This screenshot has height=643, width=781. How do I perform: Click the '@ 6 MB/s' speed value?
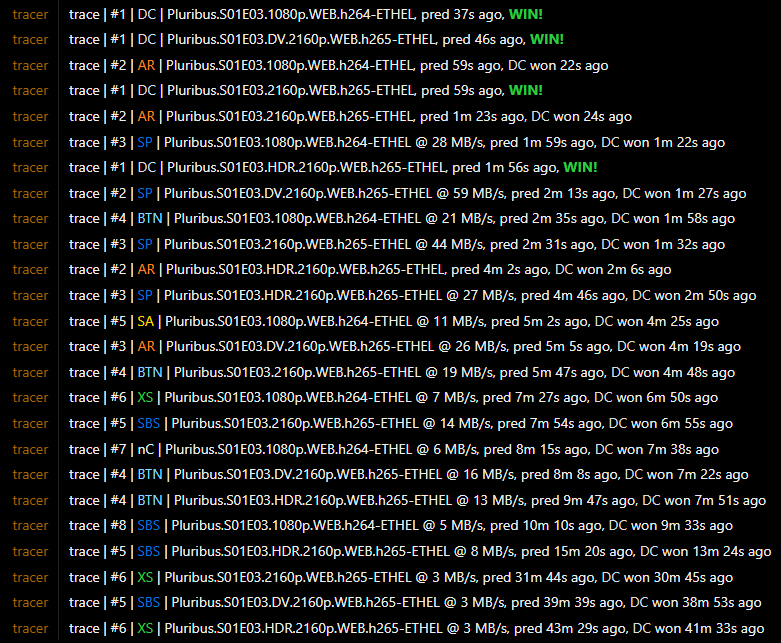[447, 449]
